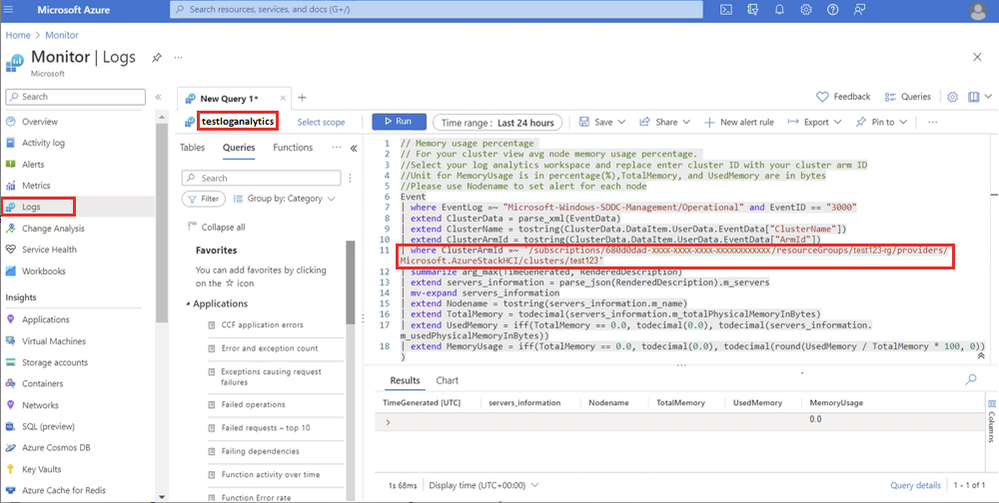Create a New alert rule
This screenshot has height=503, width=999.
coord(739,122)
